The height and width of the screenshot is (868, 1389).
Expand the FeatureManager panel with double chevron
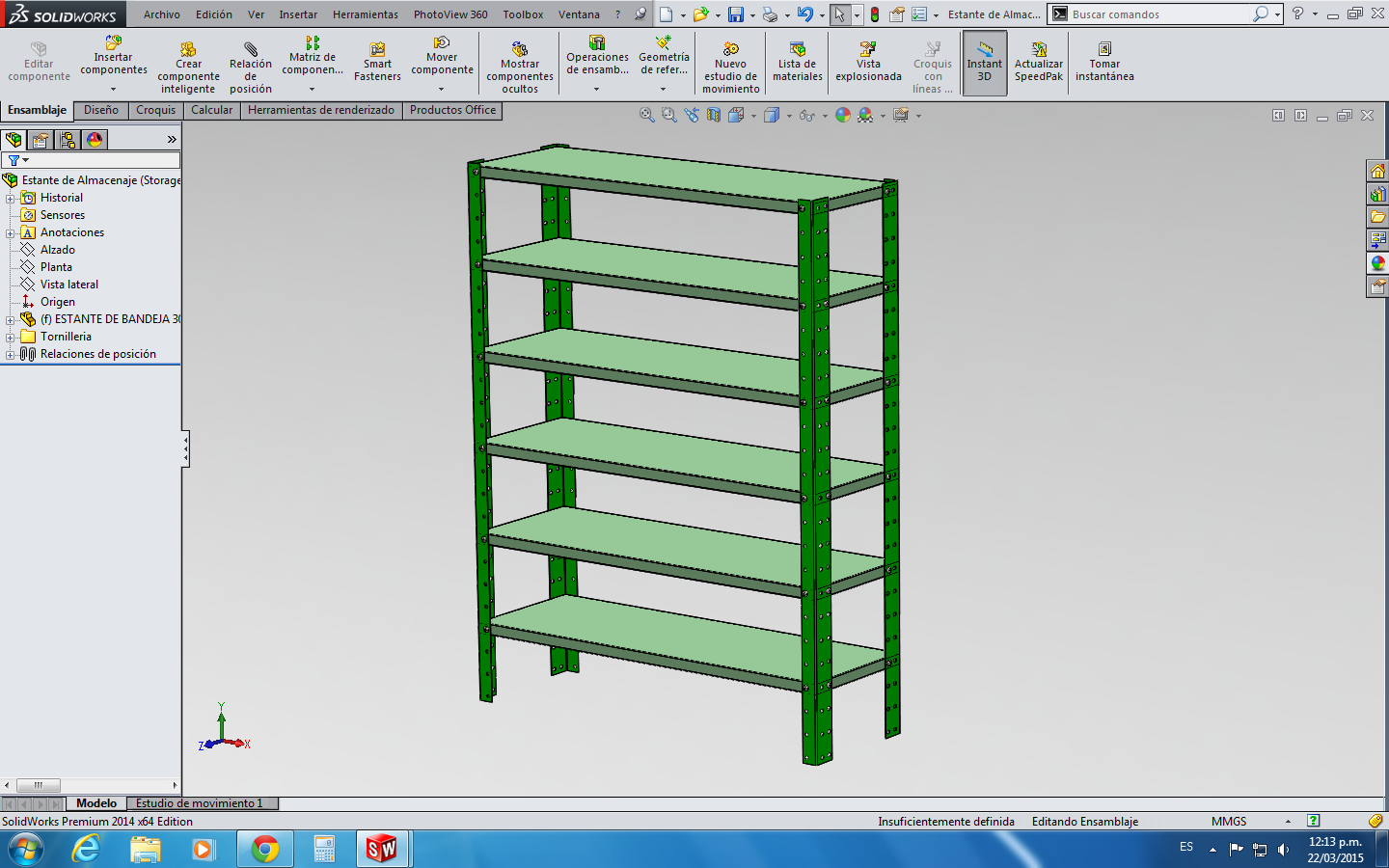click(x=172, y=140)
